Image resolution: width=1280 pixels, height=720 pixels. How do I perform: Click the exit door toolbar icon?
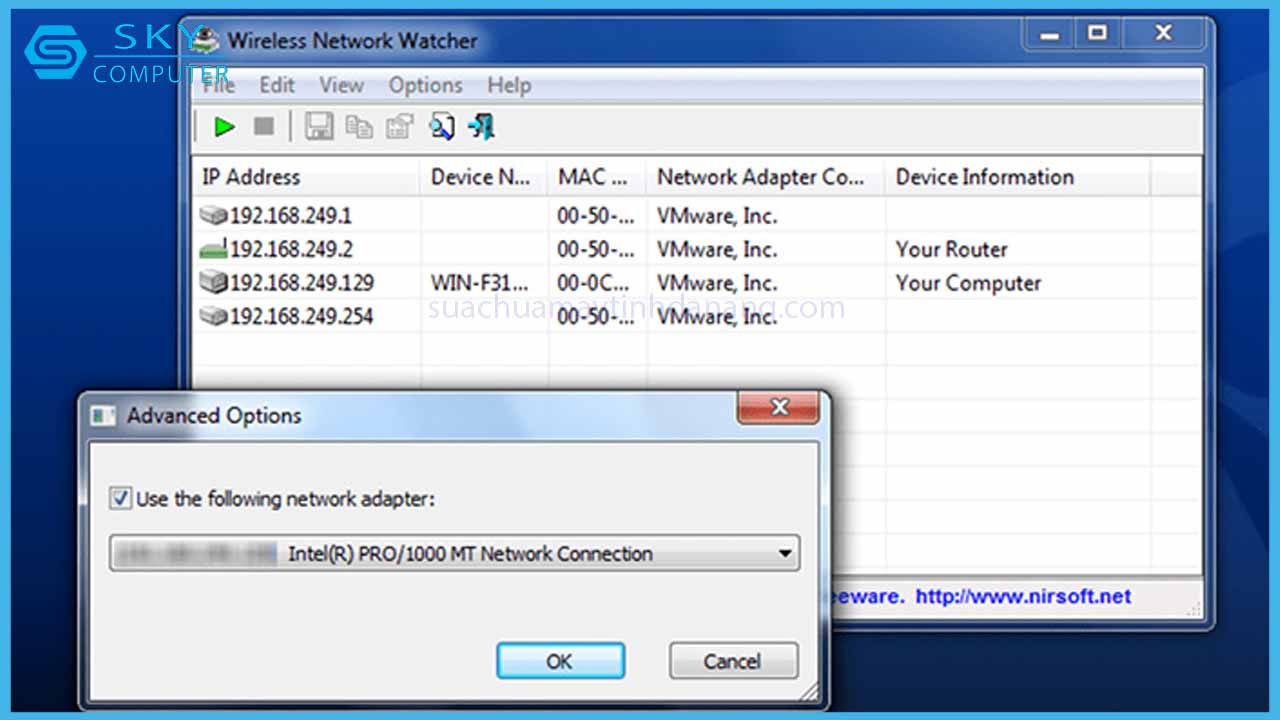click(x=482, y=126)
